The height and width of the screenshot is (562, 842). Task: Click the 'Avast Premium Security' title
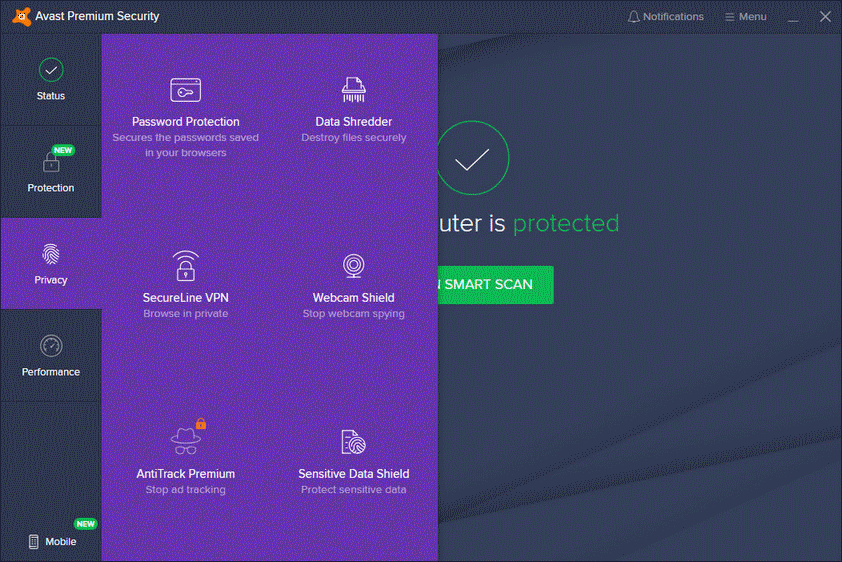click(97, 17)
